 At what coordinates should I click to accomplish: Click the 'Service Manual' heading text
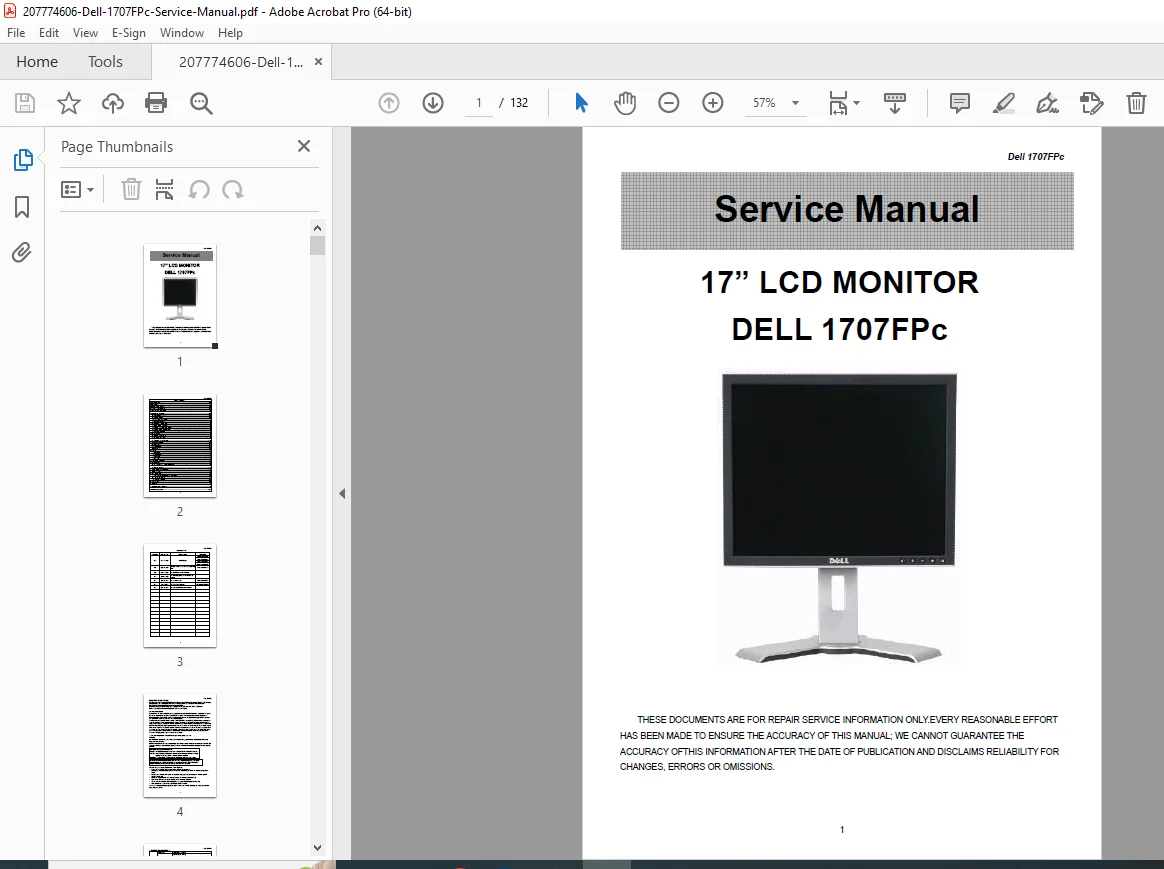847,209
